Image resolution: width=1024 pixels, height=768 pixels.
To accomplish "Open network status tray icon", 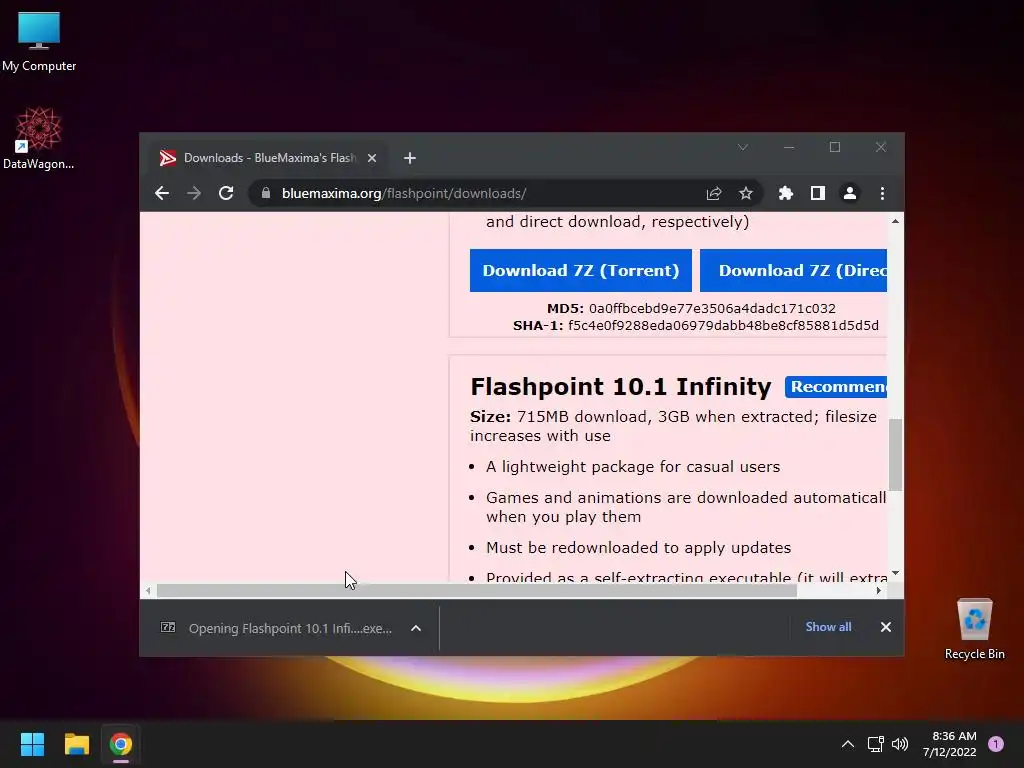I will click(x=875, y=744).
